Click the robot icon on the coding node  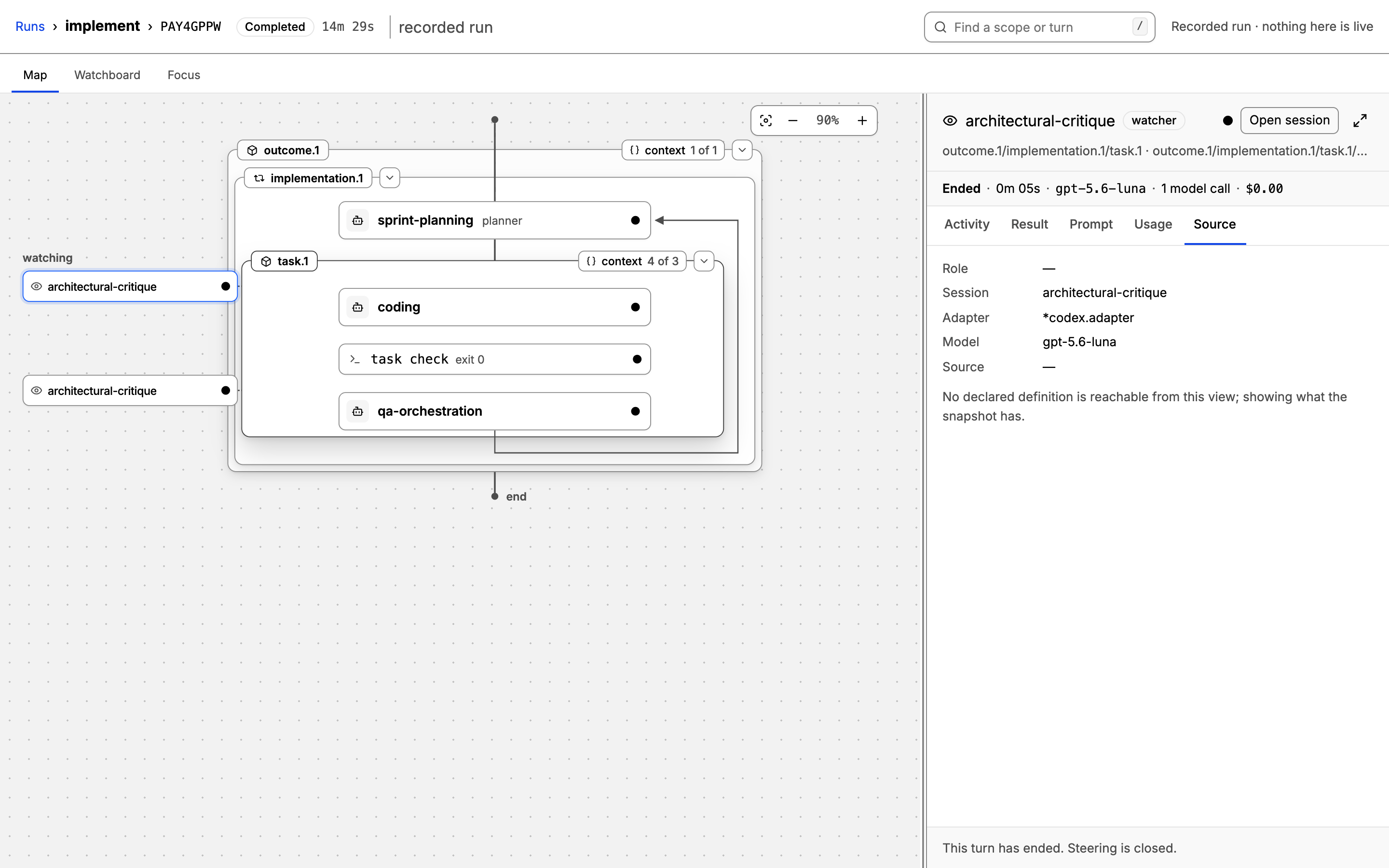coord(357,307)
